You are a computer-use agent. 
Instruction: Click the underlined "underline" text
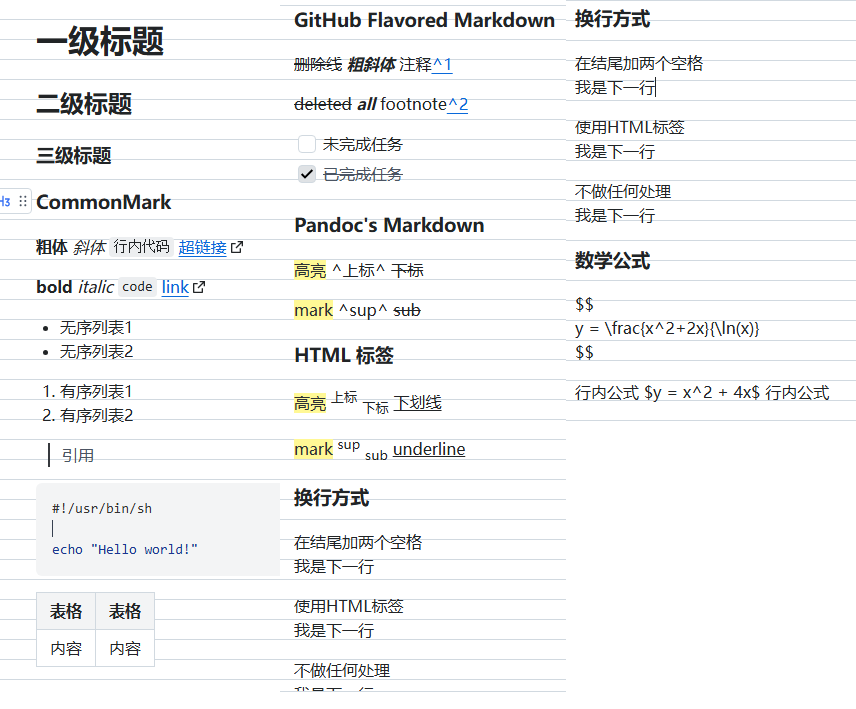pos(429,449)
